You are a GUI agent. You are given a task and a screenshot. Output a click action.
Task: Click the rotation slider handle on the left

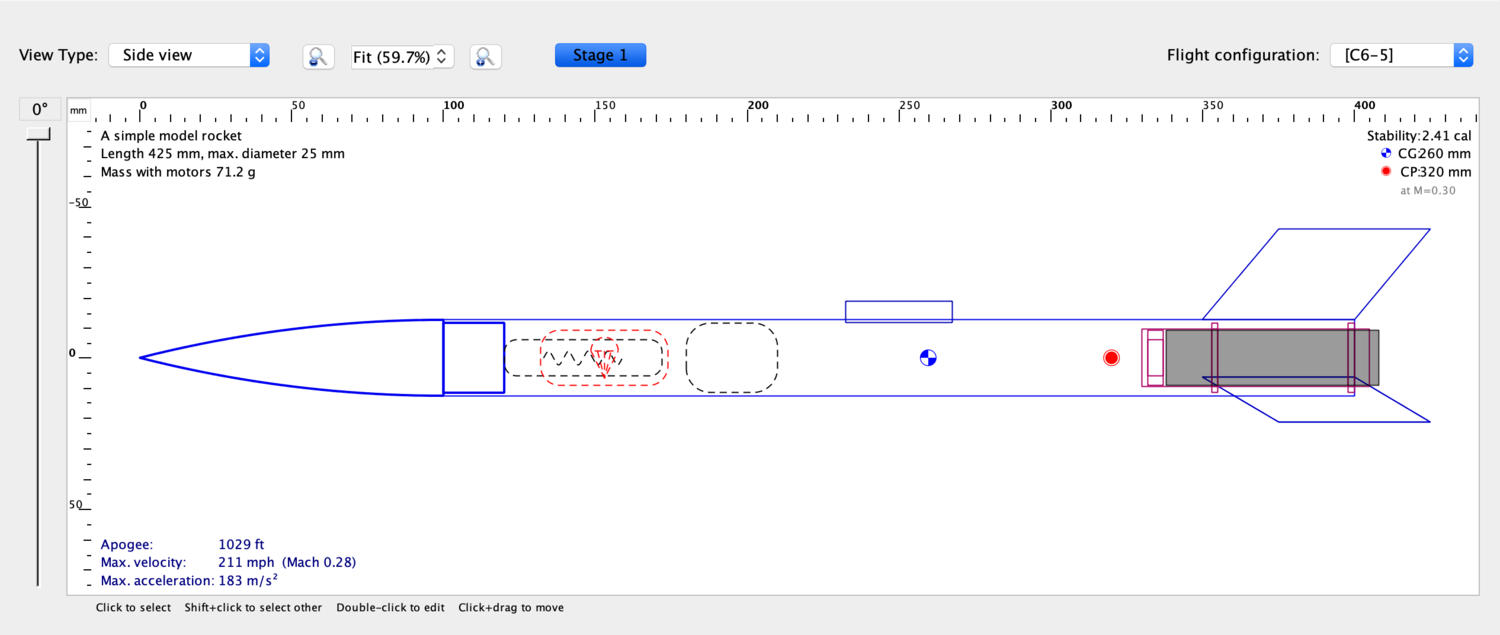tap(37, 133)
